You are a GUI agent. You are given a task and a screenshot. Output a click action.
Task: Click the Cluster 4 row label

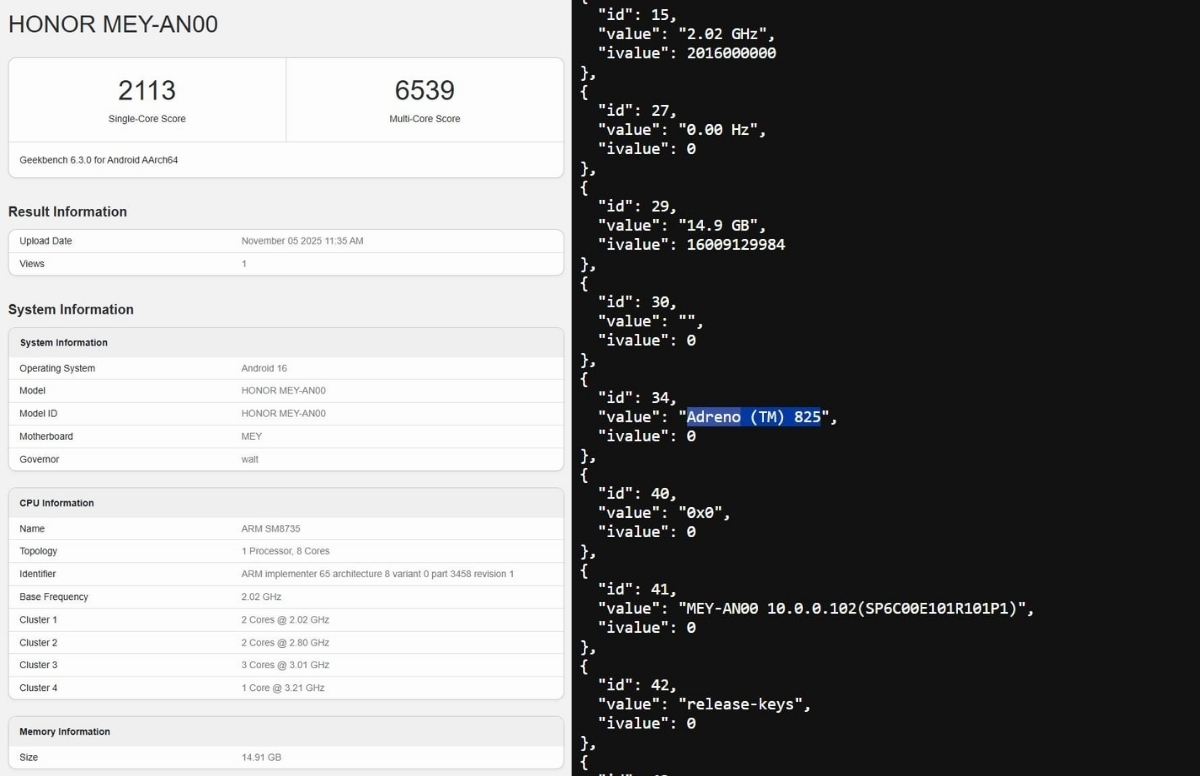38,688
